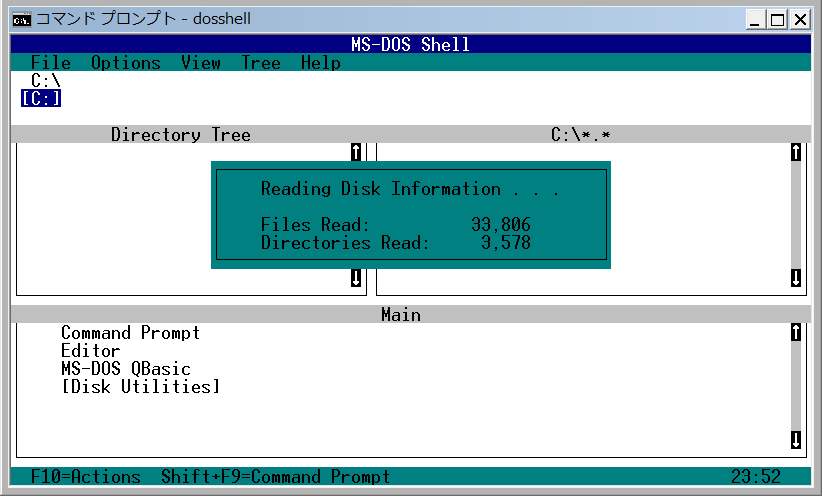The image size is (822, 496).
Task: Click the command prompt window system icon
Action: point(22,19)
